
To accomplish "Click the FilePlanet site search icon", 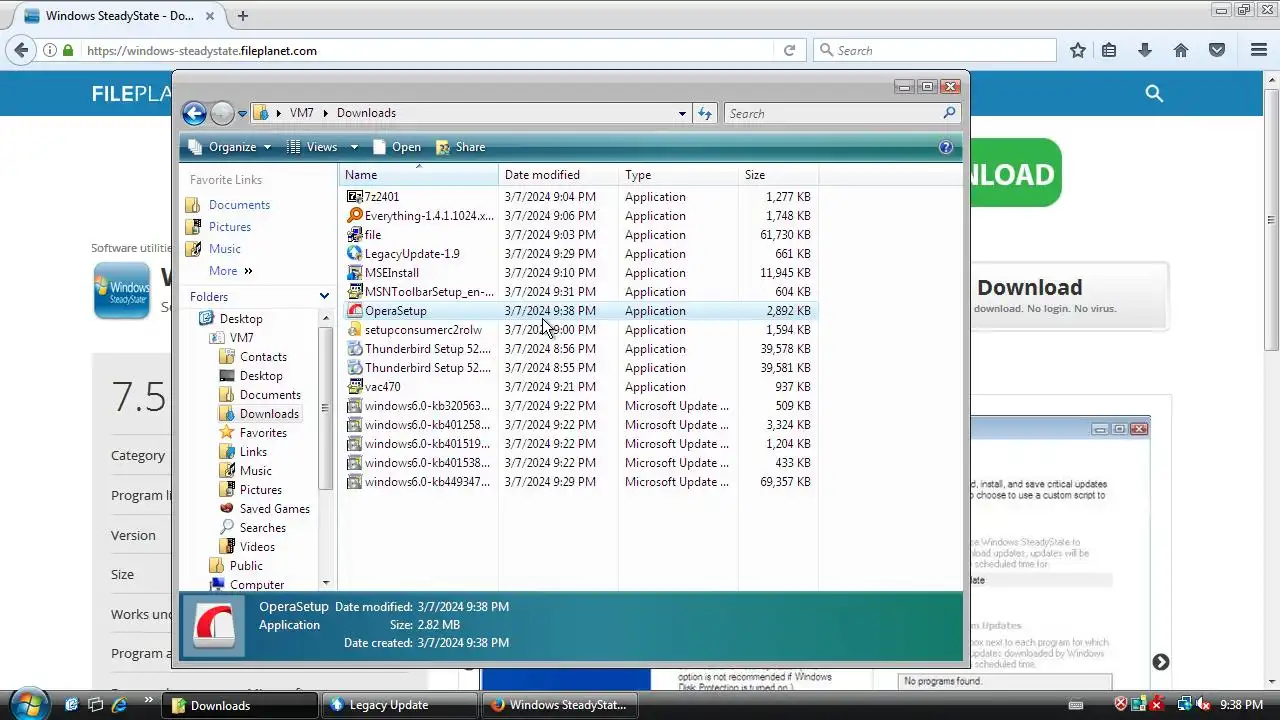I will point(1154,93).
